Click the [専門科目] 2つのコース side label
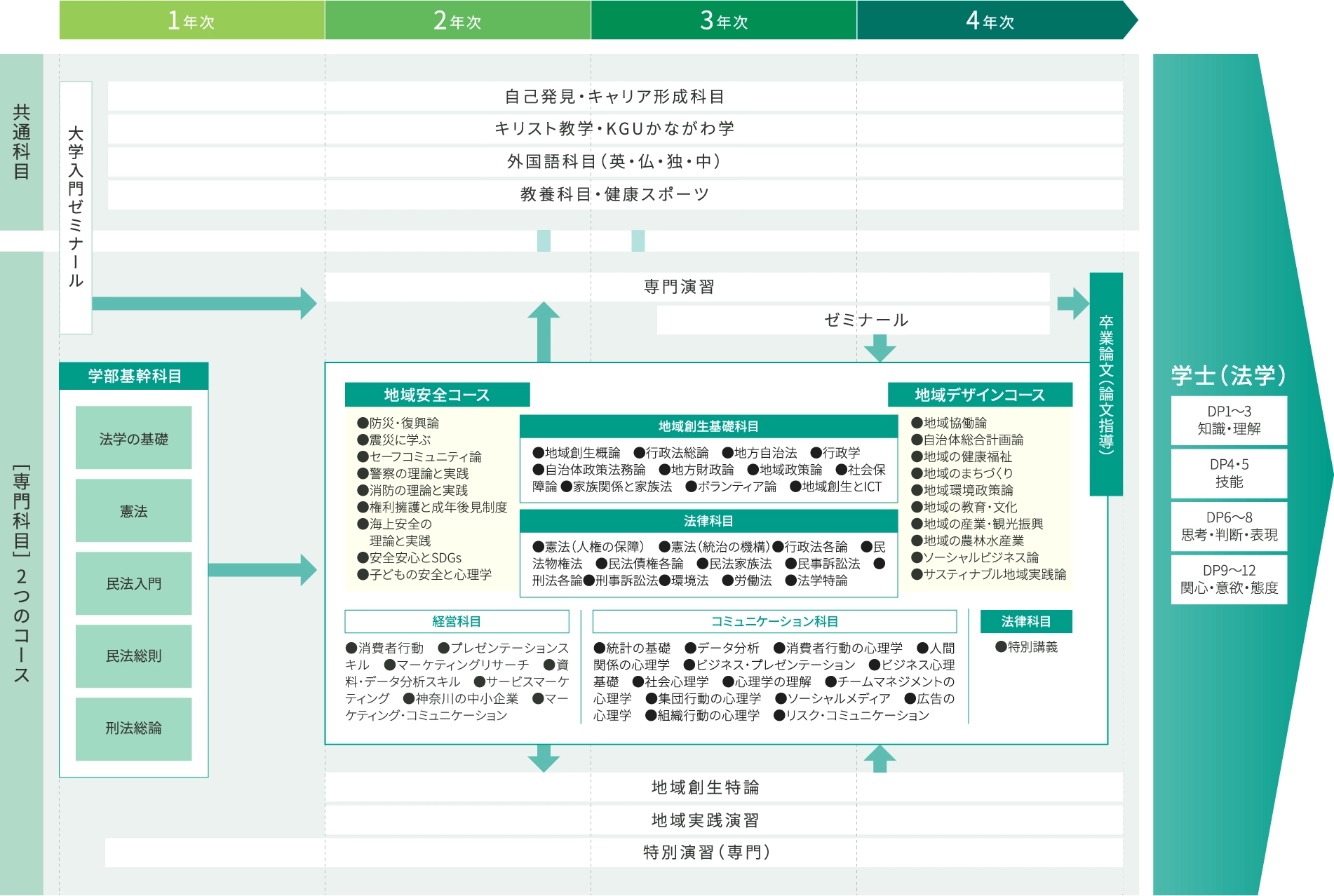 click(x=22, y=573)
